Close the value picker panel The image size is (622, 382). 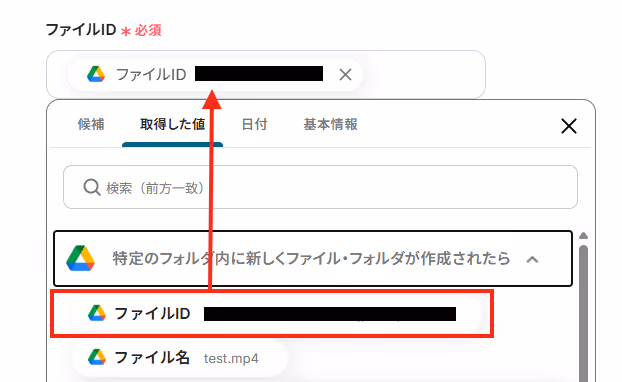click(x=569, y=126)
